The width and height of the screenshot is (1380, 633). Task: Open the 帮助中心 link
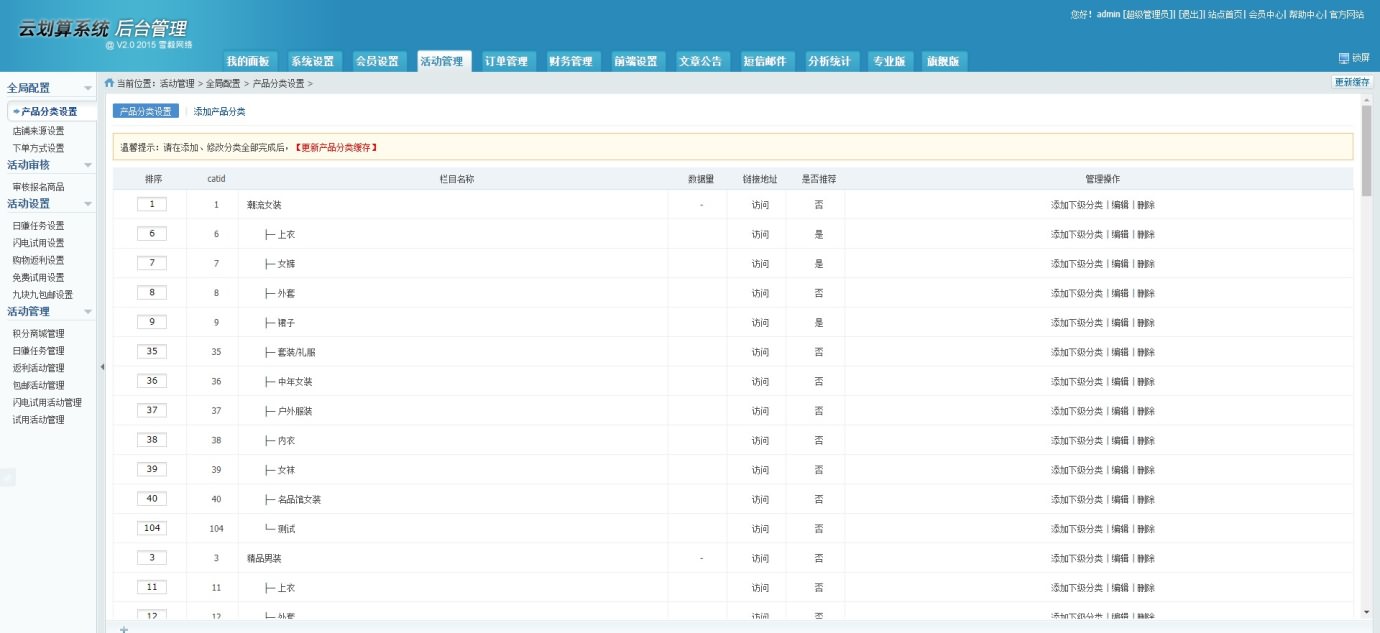click(1306, 14)
